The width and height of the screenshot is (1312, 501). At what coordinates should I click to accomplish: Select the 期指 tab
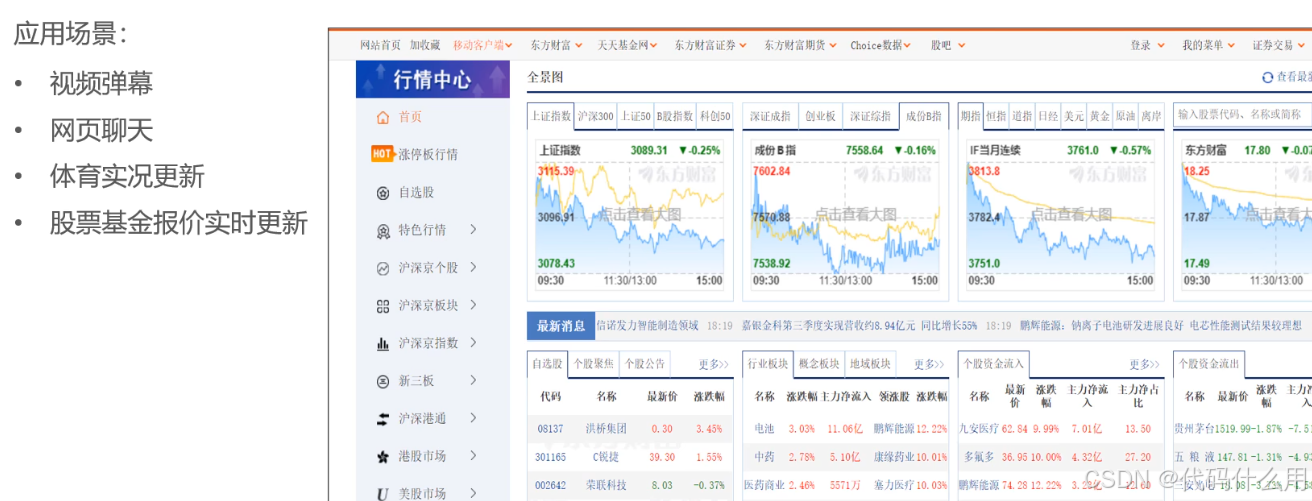point(971,116)
